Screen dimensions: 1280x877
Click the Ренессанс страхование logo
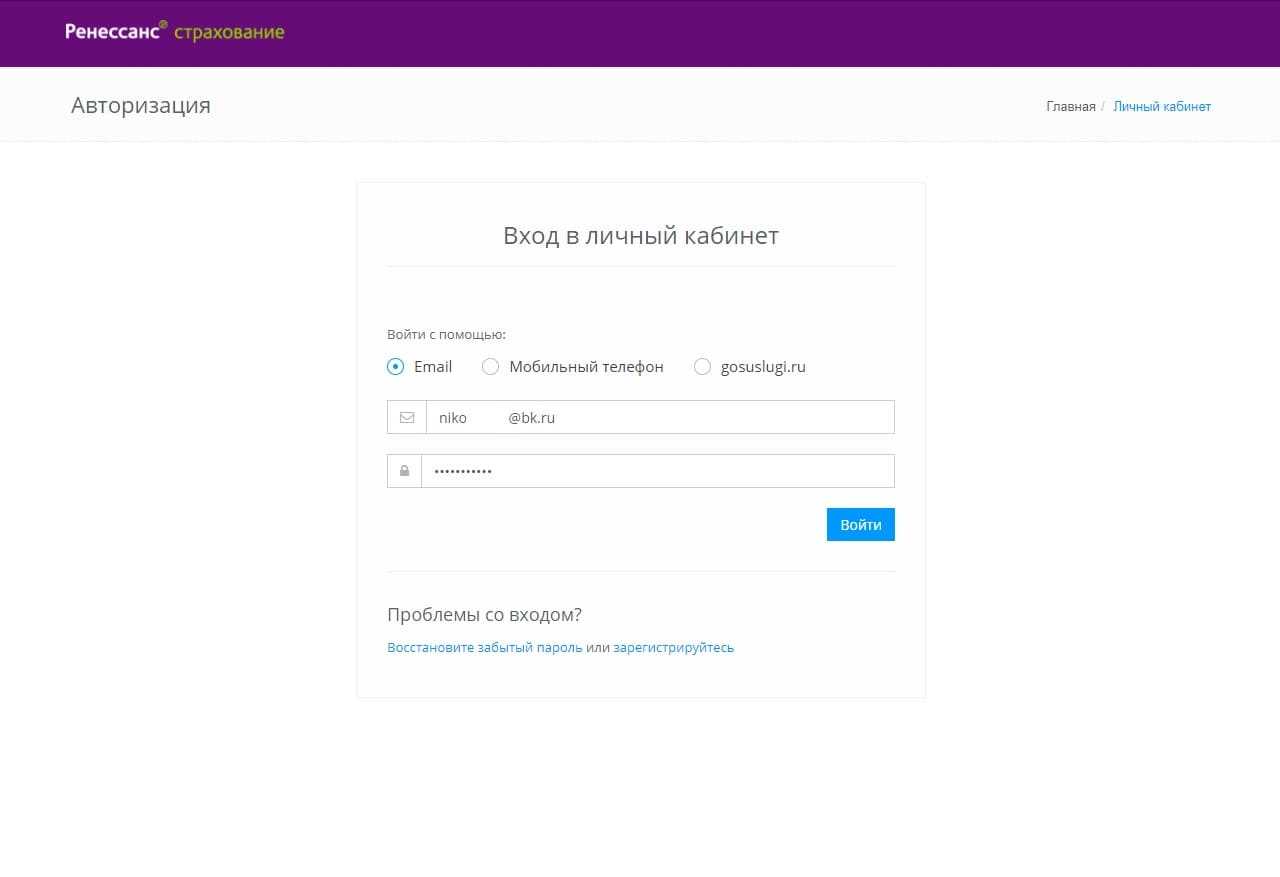(174, 32)
